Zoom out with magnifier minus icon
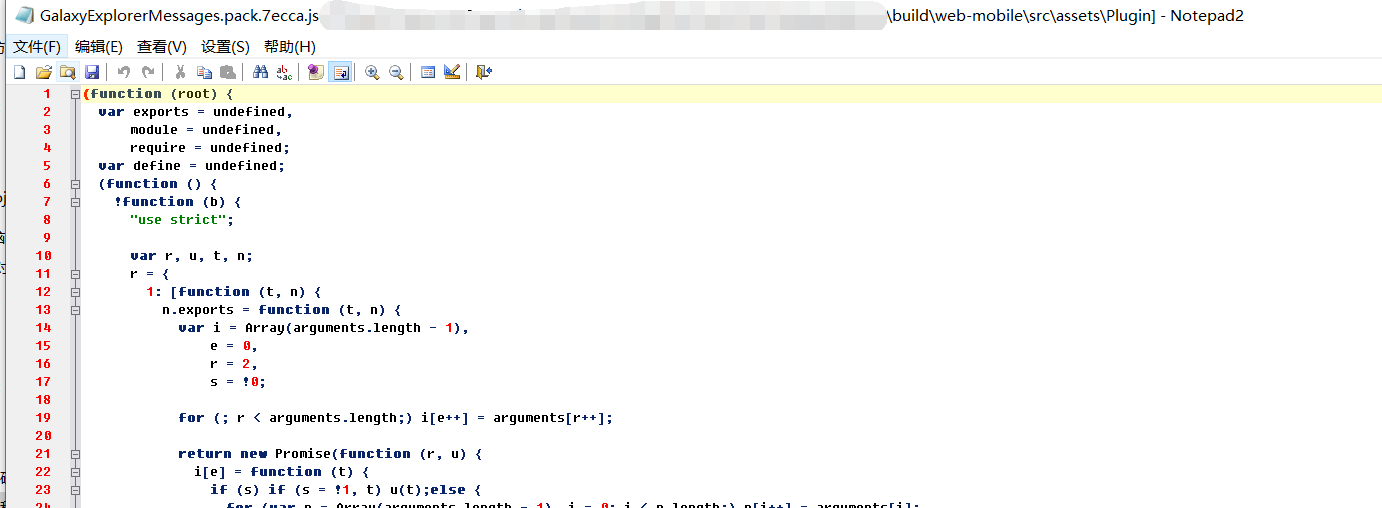 click(x=396, y=72)
